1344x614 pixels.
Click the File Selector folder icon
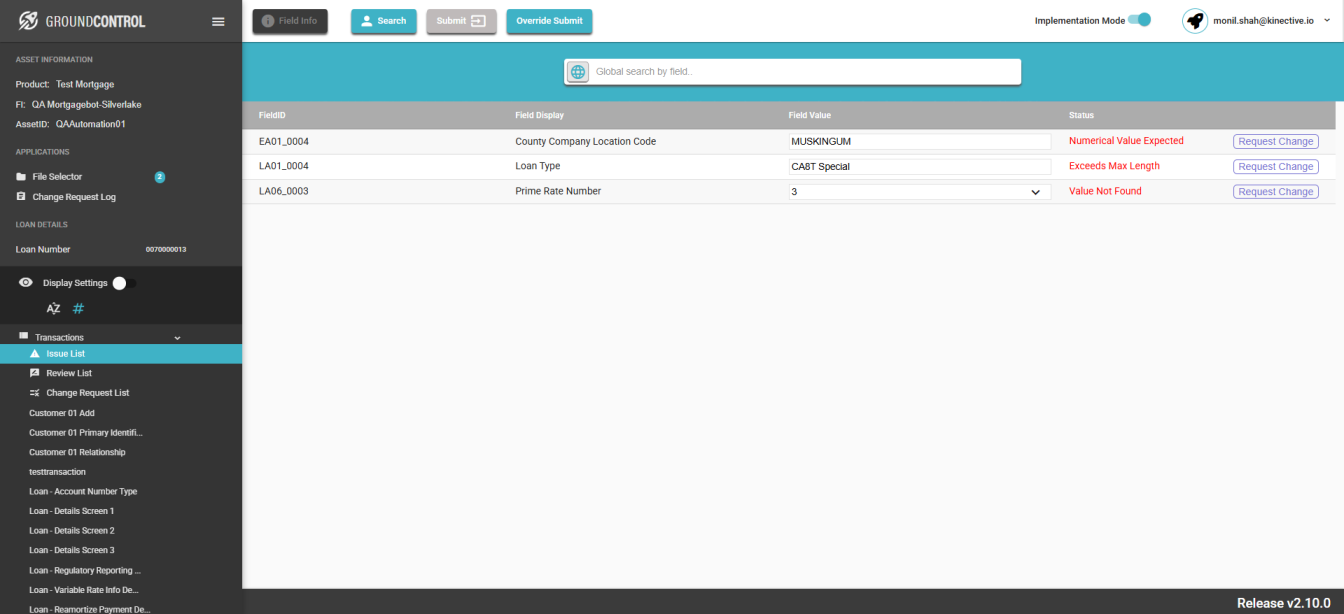21,177
